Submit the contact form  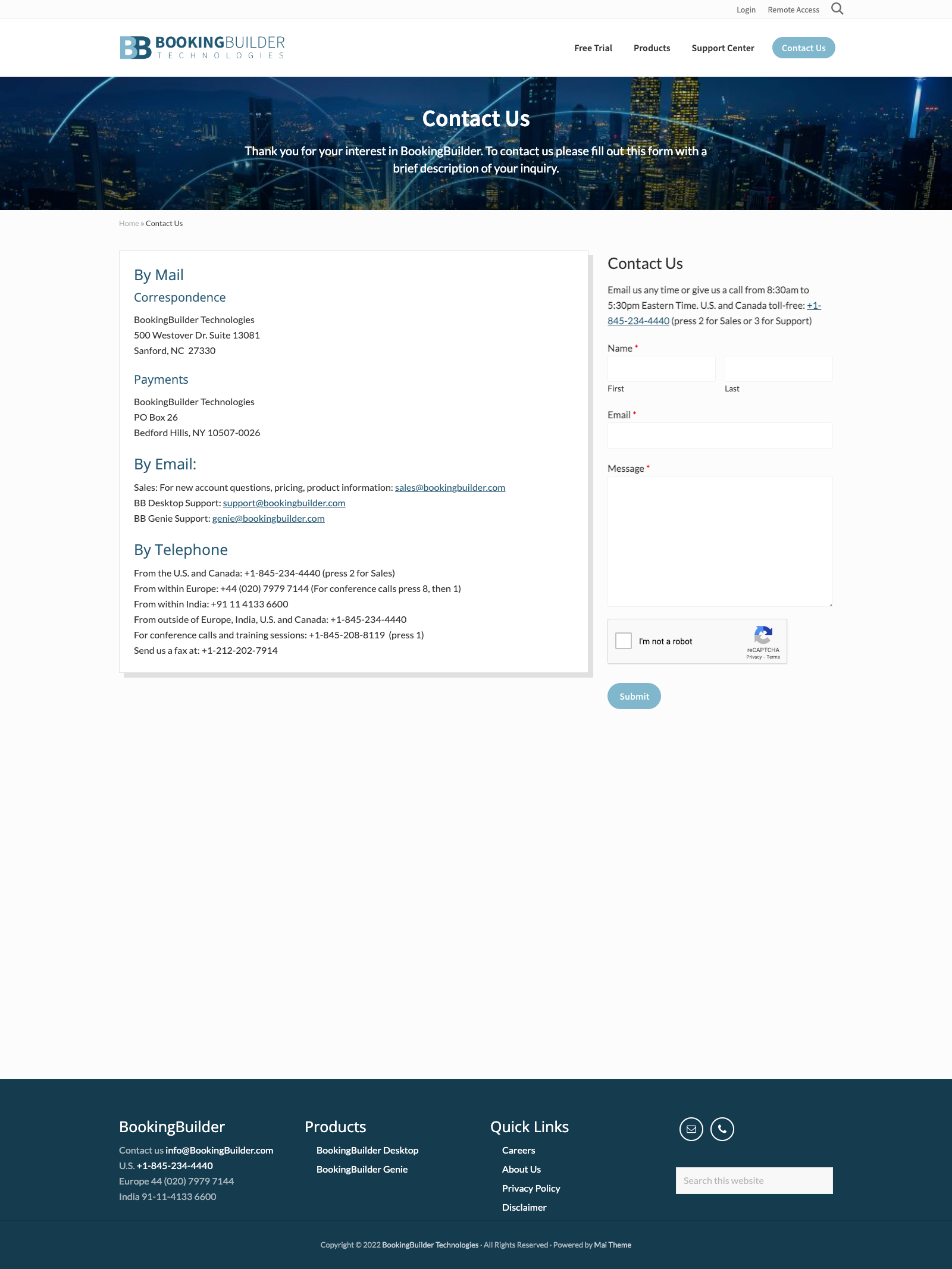click(634, 696)
